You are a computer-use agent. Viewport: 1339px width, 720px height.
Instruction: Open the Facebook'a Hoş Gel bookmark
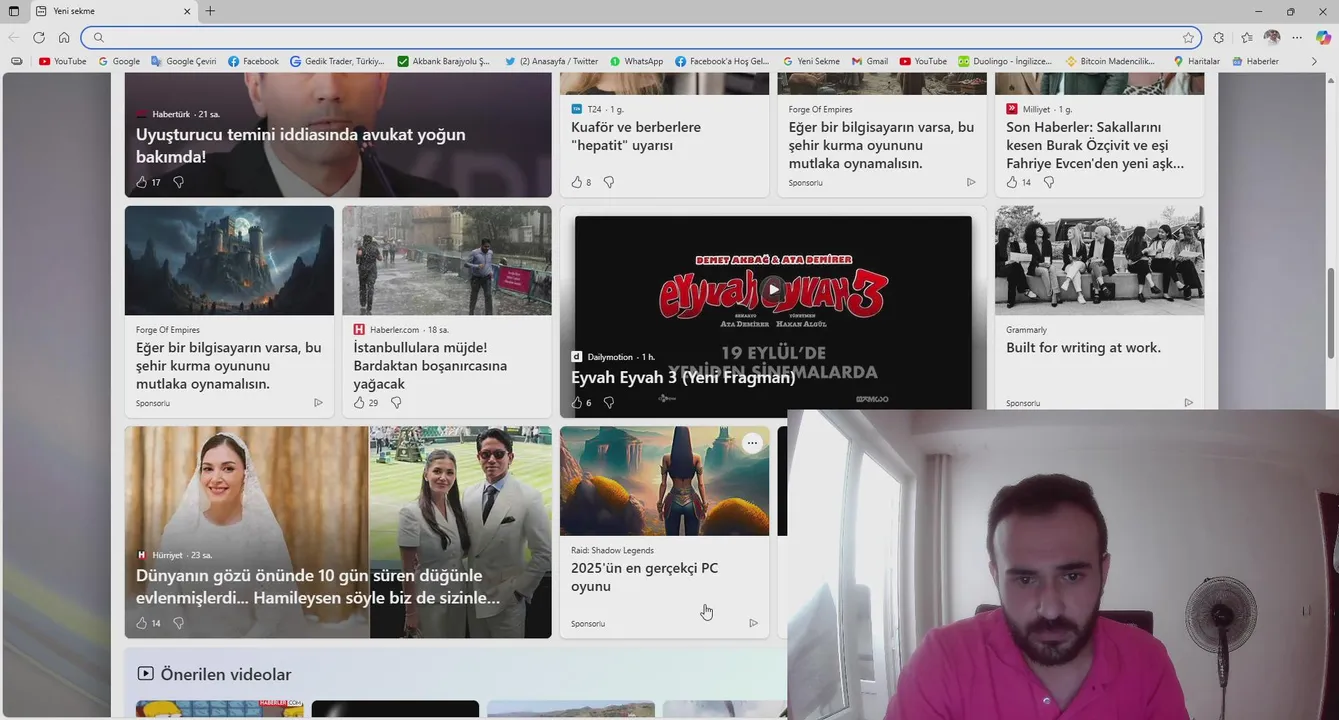722,61
